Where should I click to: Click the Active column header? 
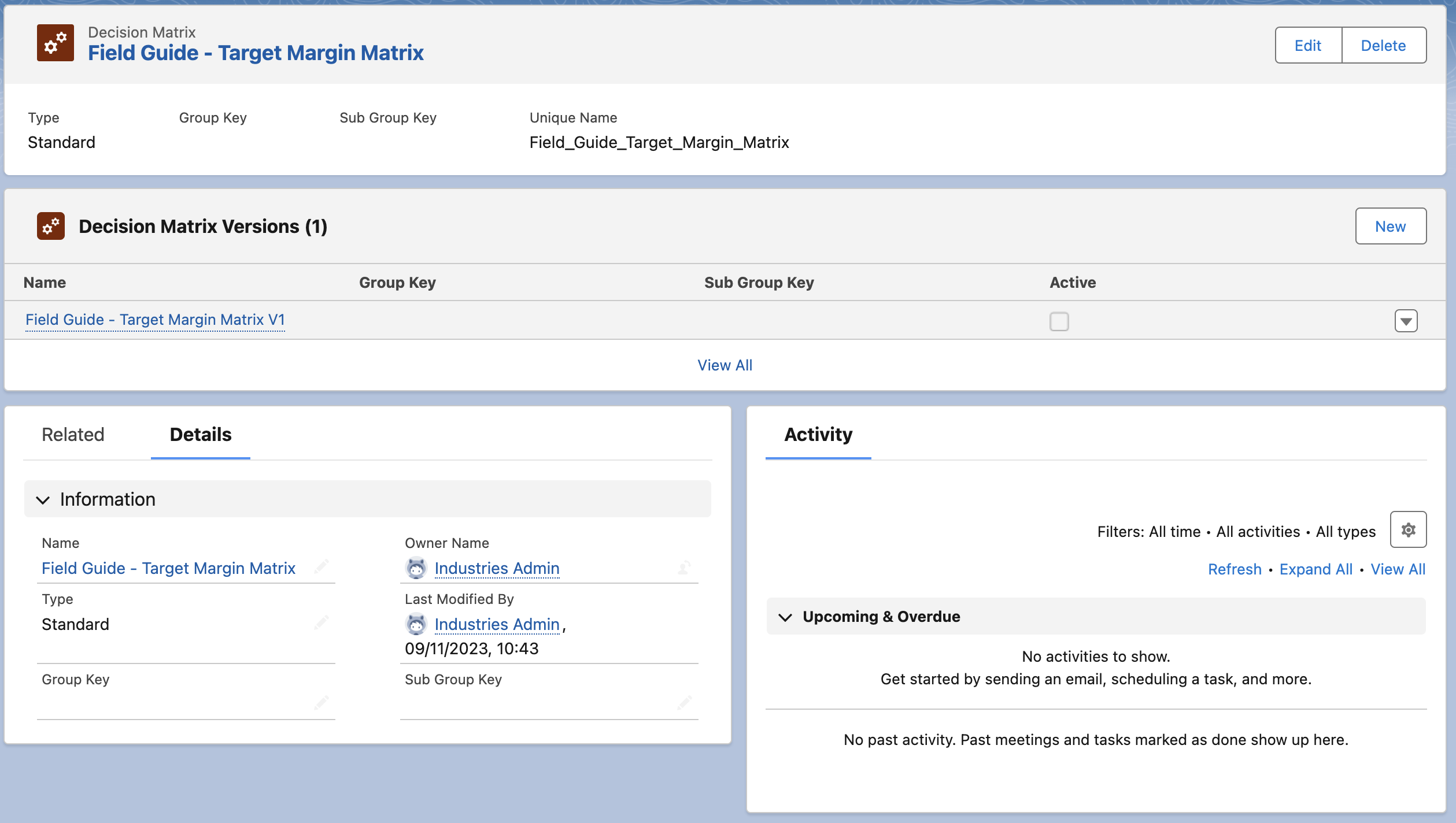pos(1073,283)
